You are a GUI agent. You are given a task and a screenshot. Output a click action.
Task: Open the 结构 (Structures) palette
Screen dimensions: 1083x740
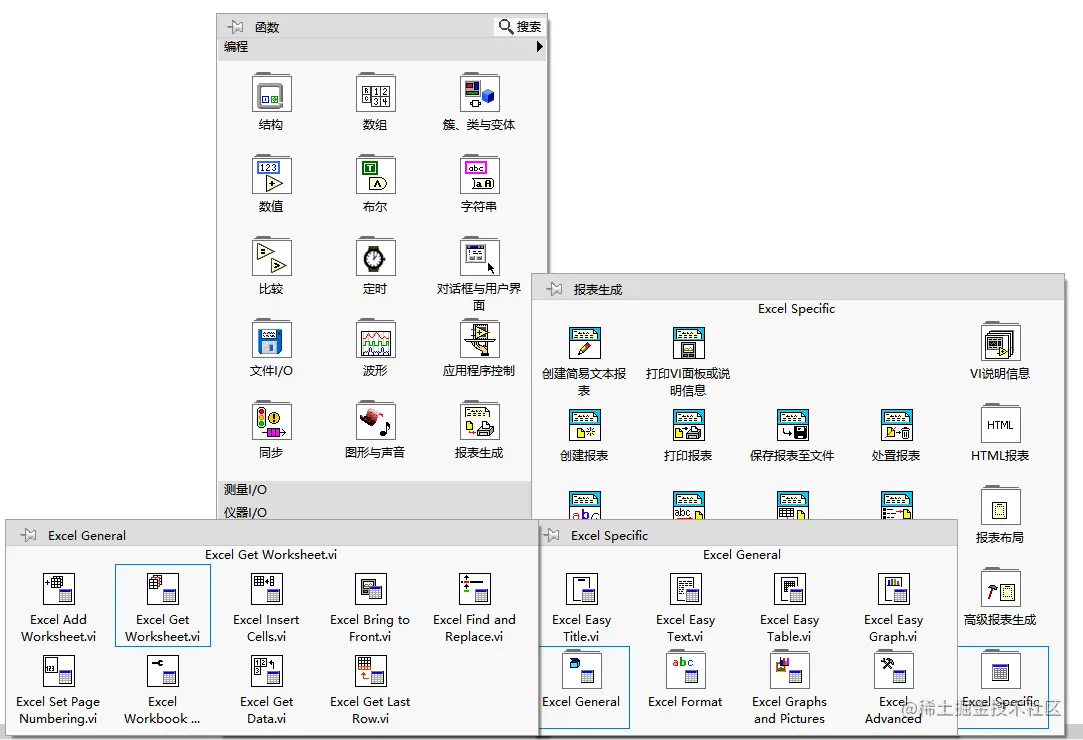tap(271, 94)
